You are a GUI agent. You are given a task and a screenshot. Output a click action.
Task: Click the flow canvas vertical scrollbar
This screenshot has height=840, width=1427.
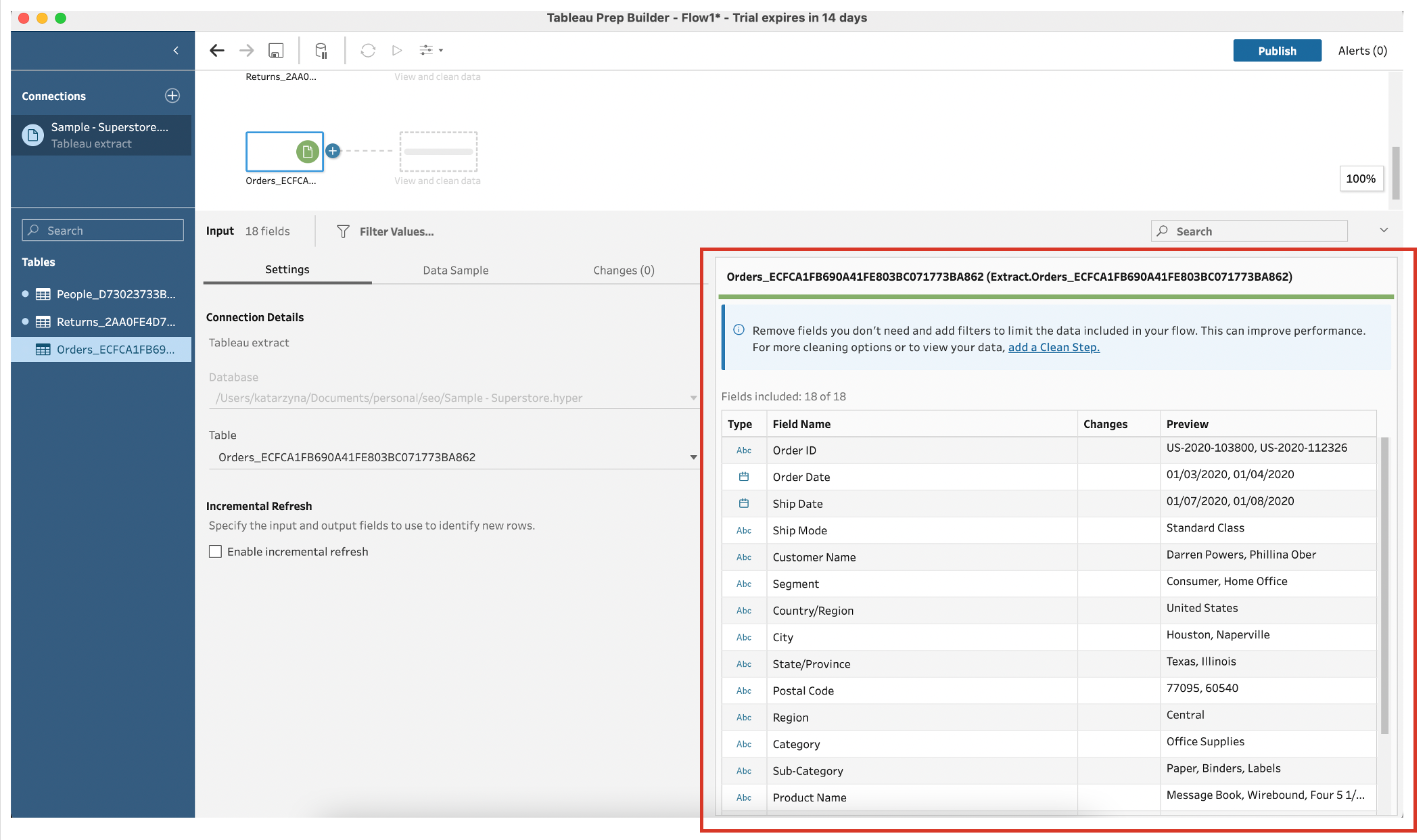1395,172
